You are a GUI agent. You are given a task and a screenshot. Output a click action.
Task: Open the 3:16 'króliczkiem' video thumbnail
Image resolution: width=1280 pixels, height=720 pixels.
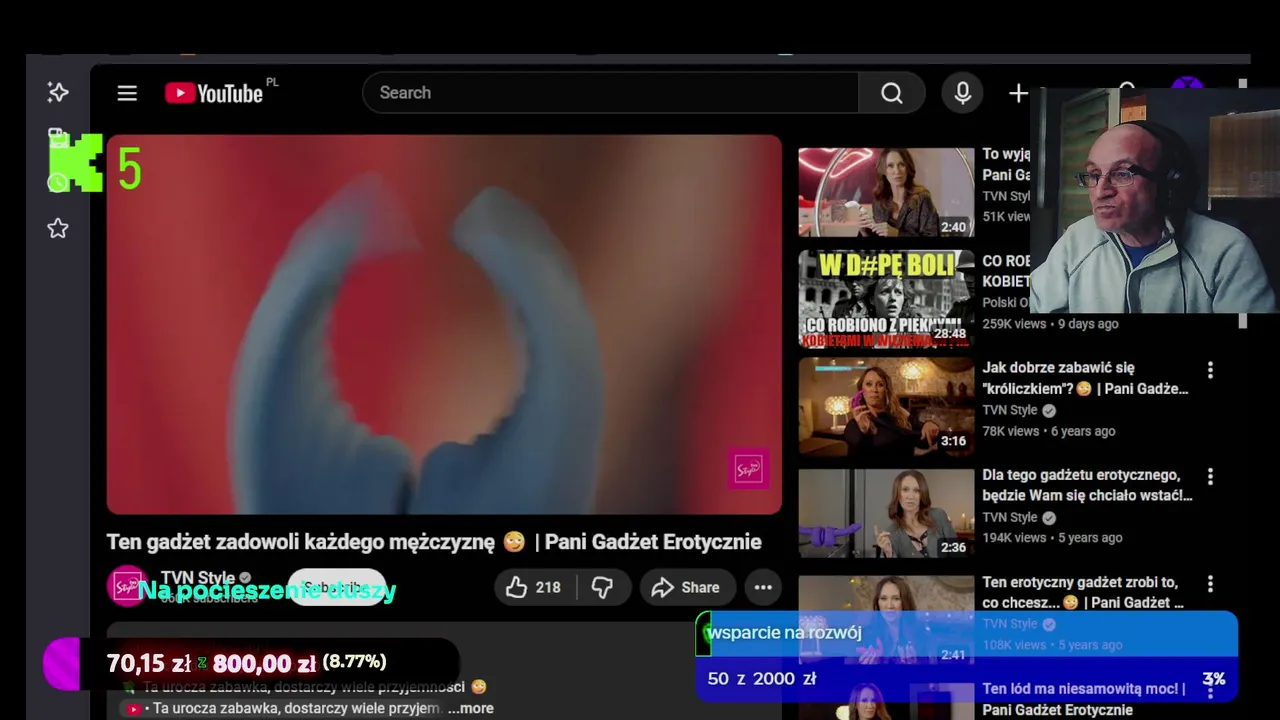coord(886,406)
